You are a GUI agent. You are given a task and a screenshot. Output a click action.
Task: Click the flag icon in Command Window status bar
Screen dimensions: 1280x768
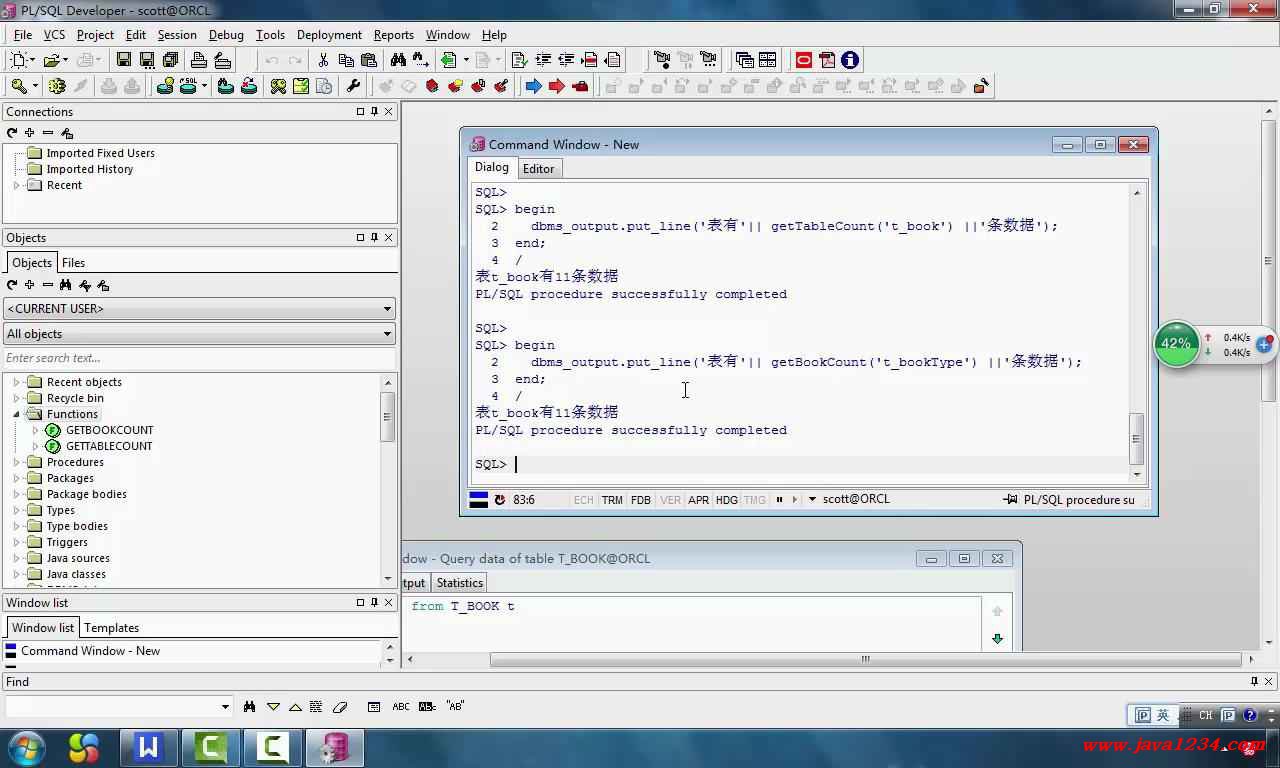479,499
